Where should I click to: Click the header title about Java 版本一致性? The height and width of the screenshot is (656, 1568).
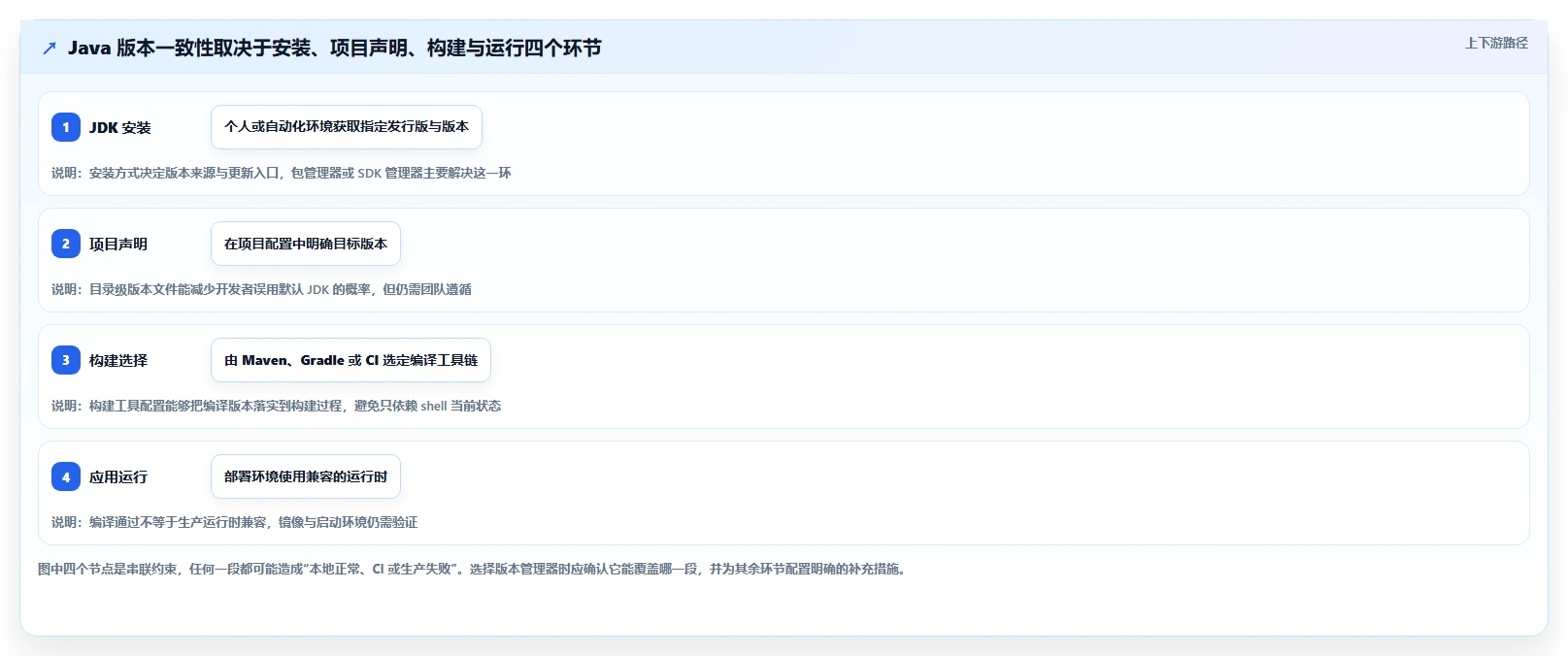pos(334,48)
